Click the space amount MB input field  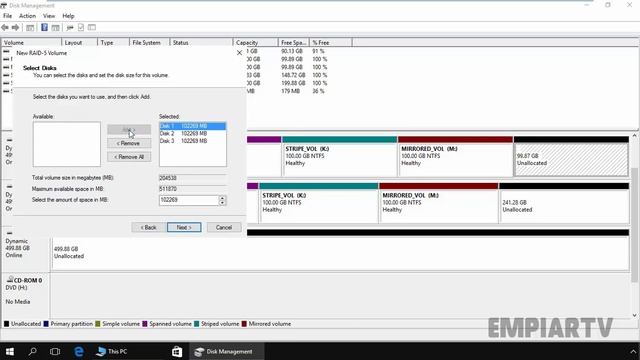coord(189,200)
